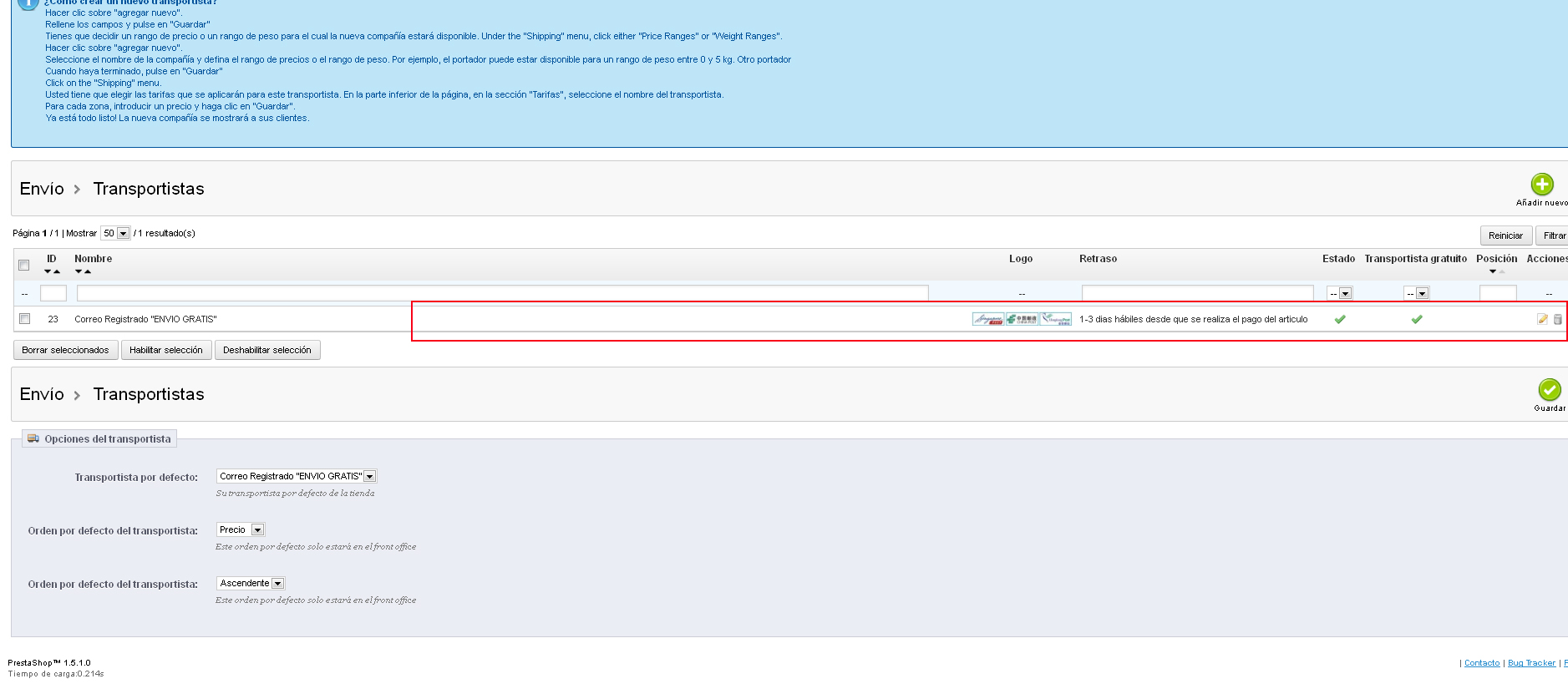The image size is (1568, 699).
Task: Delete the Correo Registrado carrier with trash icon
Action: [x=1557, y=319]
